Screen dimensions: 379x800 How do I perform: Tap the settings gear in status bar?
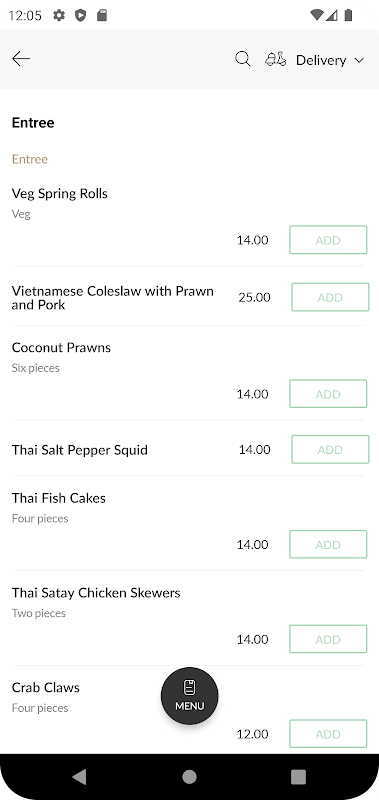tap(59, 15)
